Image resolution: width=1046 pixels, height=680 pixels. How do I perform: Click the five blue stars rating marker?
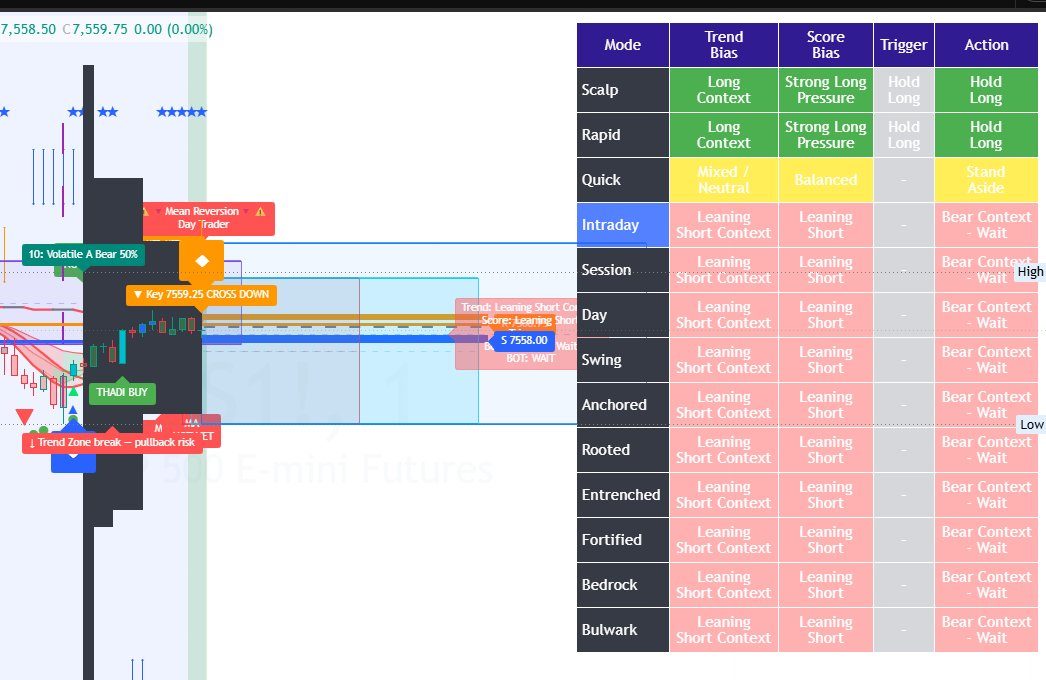point(181,111)
